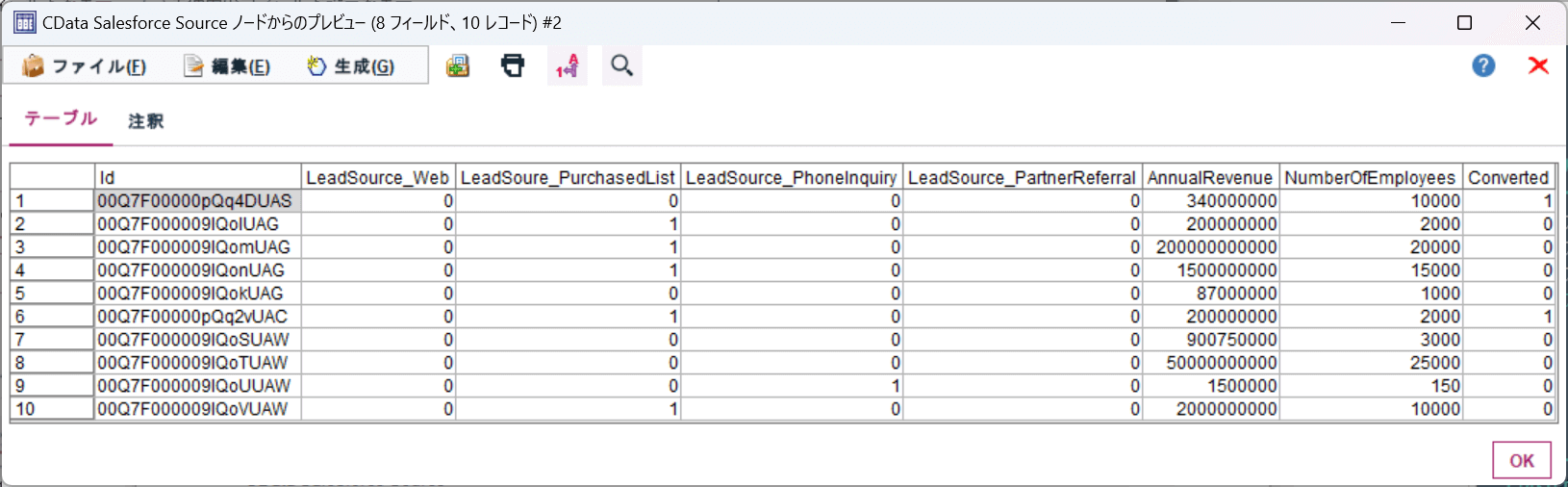Select cell 00Q7F000009IQoUUAW
This screenshot has width=1568, height=487.
tap(198, 385)
